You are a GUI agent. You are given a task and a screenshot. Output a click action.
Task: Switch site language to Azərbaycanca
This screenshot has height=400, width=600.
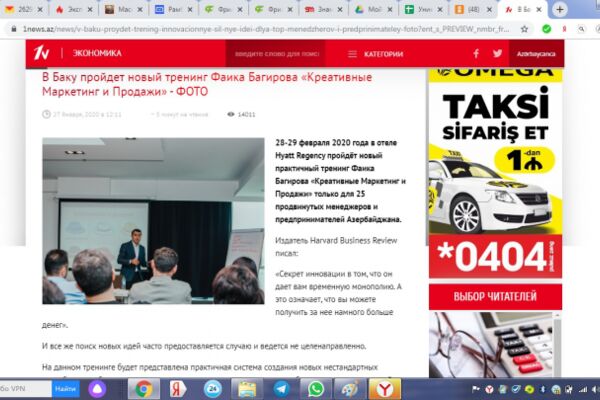coord(536,54)
